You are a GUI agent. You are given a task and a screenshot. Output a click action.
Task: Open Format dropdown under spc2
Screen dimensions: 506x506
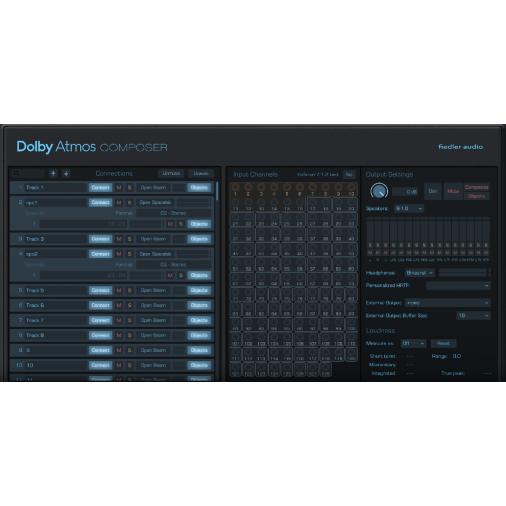point(173,265)
